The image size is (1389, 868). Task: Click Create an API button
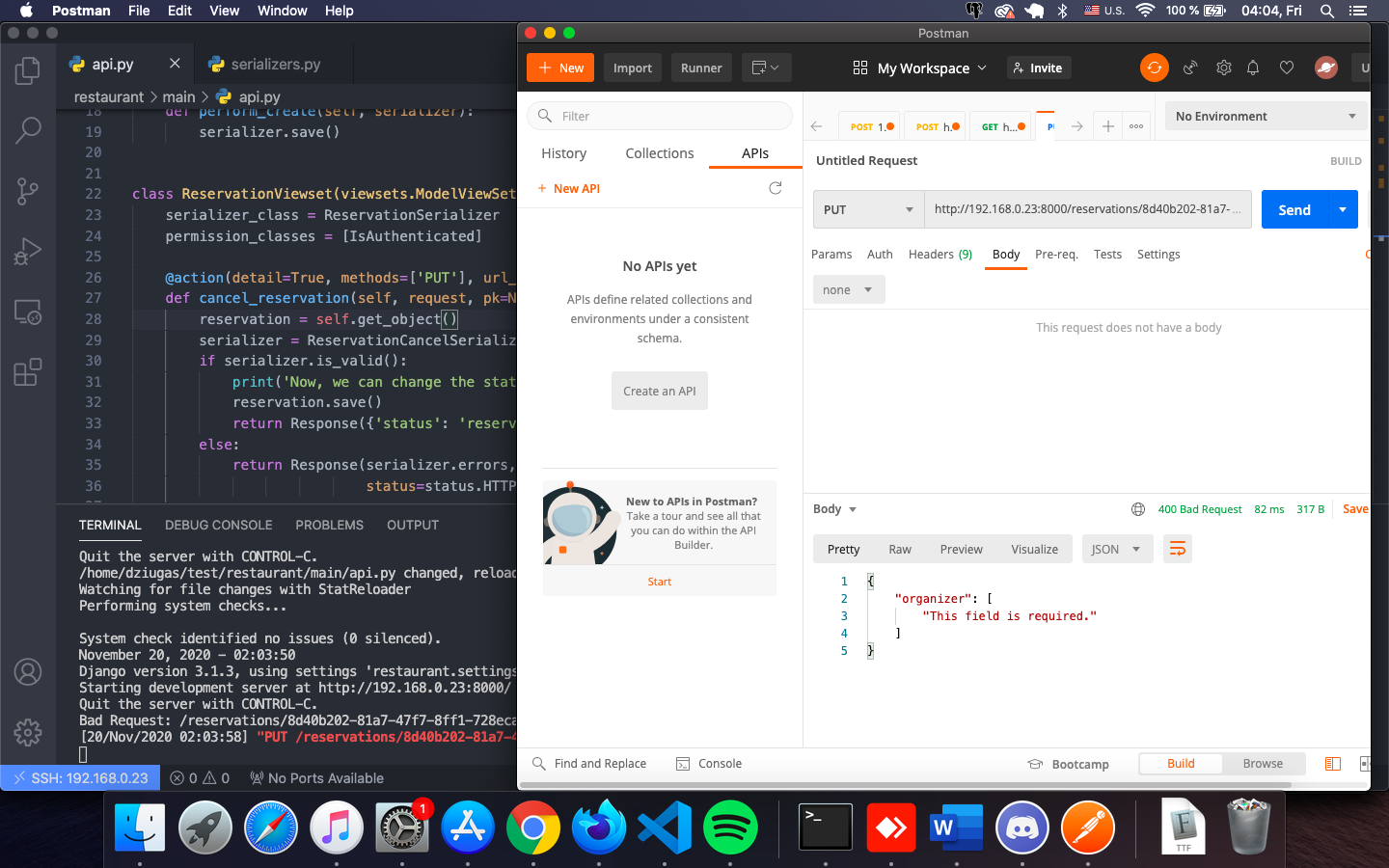[x=660, y=391]
